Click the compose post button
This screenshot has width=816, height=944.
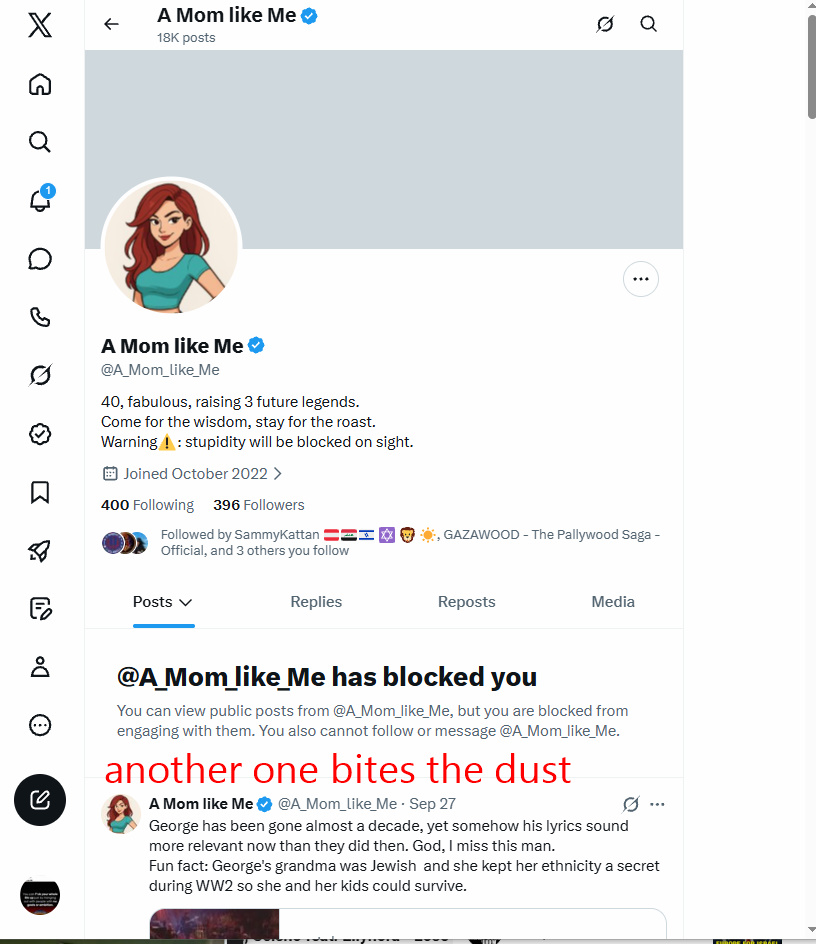[x=40, y=800]
